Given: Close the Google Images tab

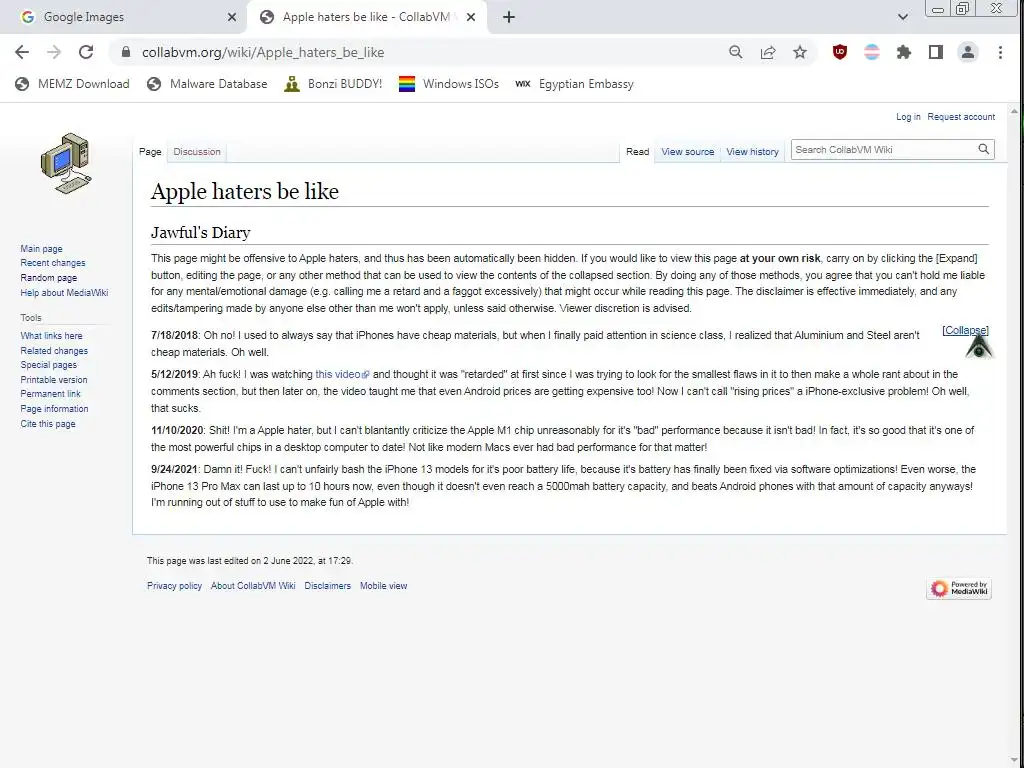Looking at the screenshot, I should click(232, 18).
